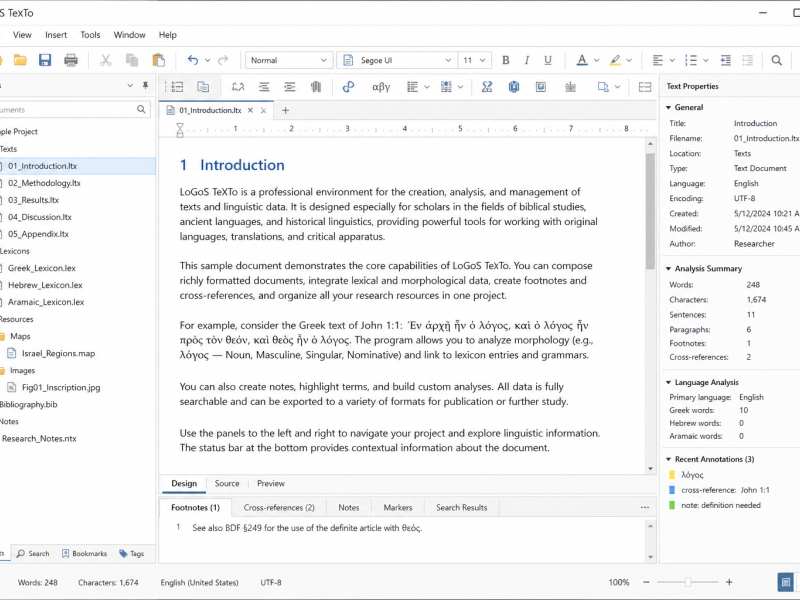Open the Cross-references (2) tab
800x600 pixels.
coord(279,508)
